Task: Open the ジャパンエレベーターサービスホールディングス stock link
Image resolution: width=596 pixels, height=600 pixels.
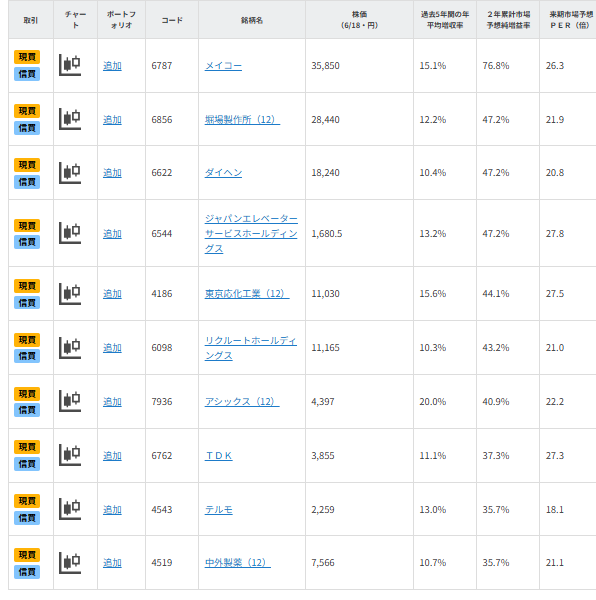Action: click(x=251, y=233)
